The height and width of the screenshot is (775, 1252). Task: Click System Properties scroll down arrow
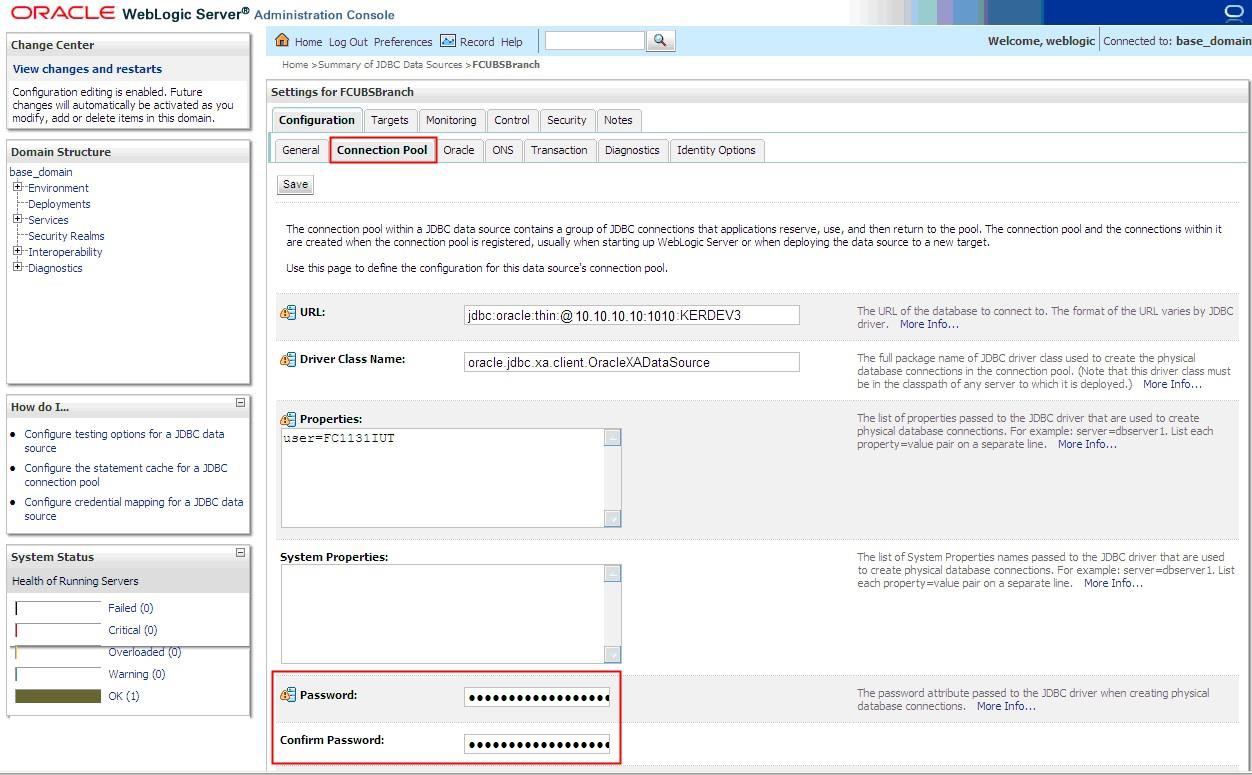613,655
